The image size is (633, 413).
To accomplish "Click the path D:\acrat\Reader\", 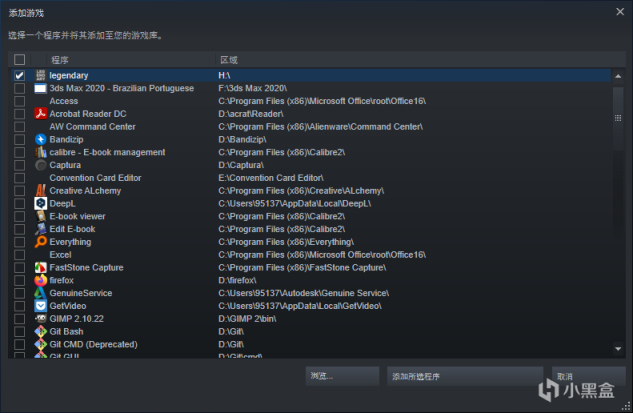I will [x=251, y=114].
